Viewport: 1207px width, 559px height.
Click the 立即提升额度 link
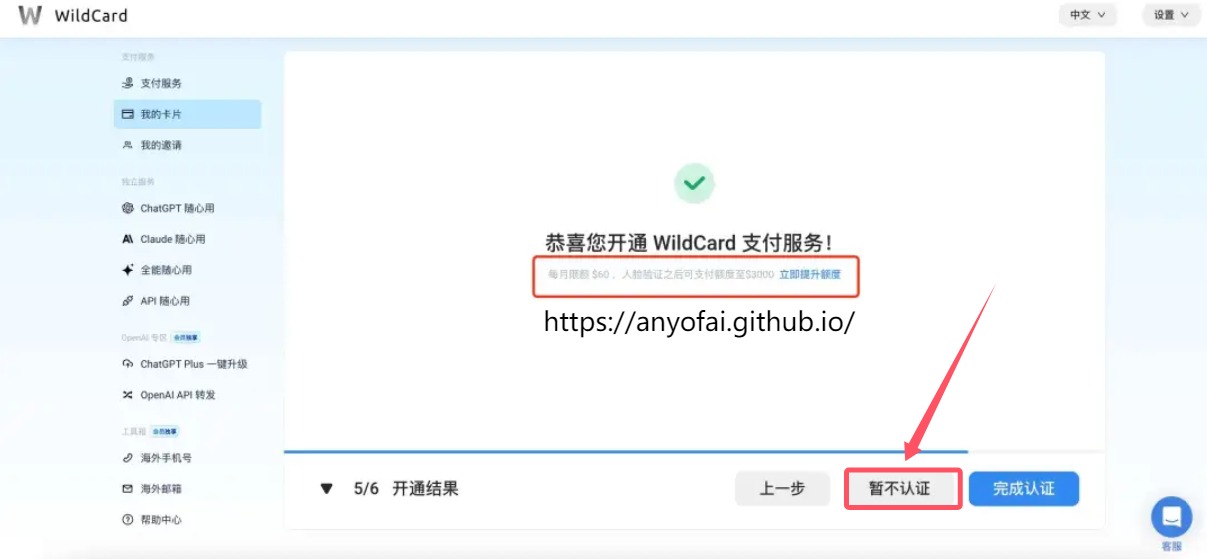coord(810,274)
